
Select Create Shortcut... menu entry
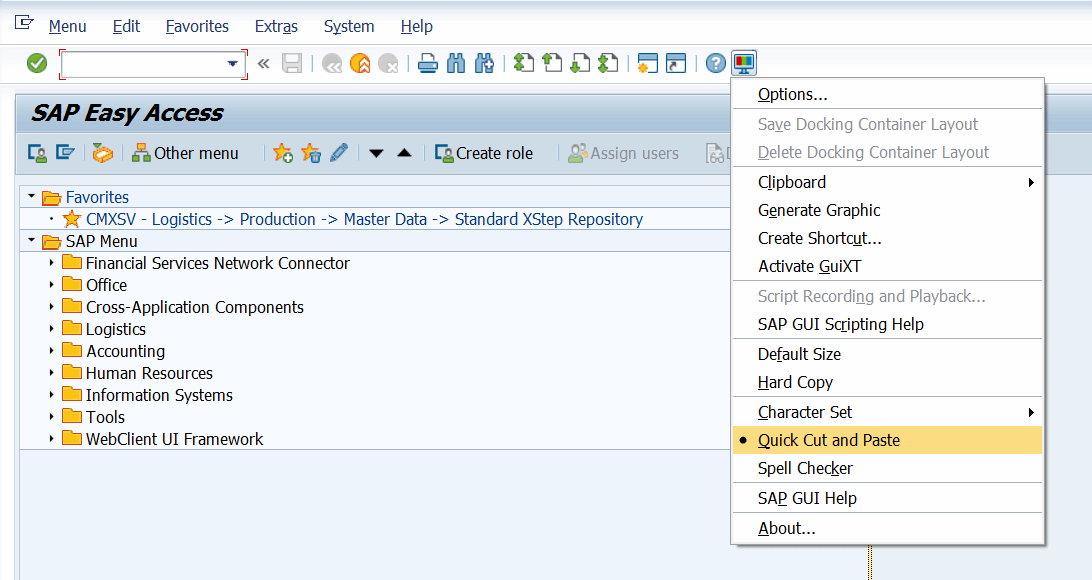(887, 238)
